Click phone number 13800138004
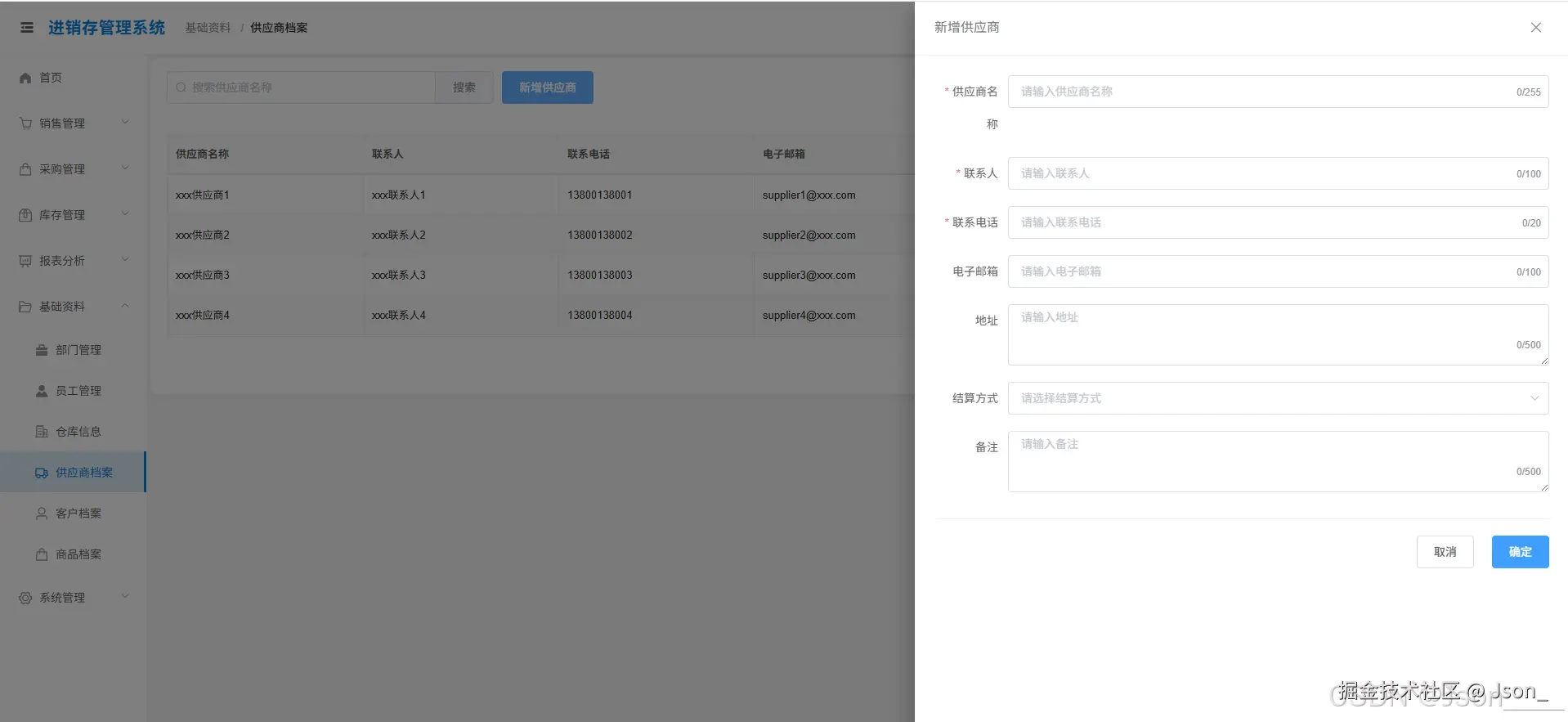 coord(600,316)
